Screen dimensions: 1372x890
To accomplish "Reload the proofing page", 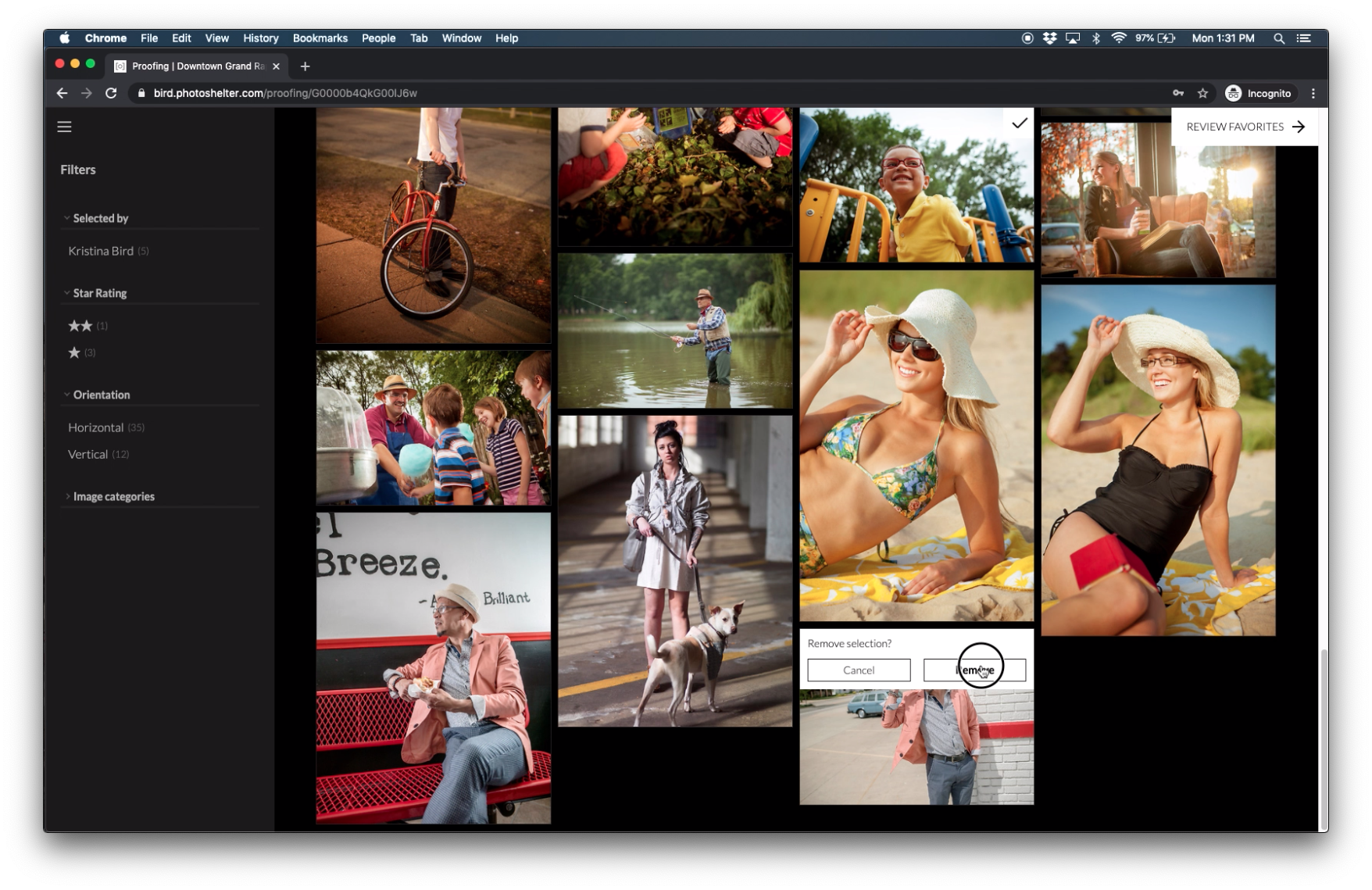I will pos(111,93).
